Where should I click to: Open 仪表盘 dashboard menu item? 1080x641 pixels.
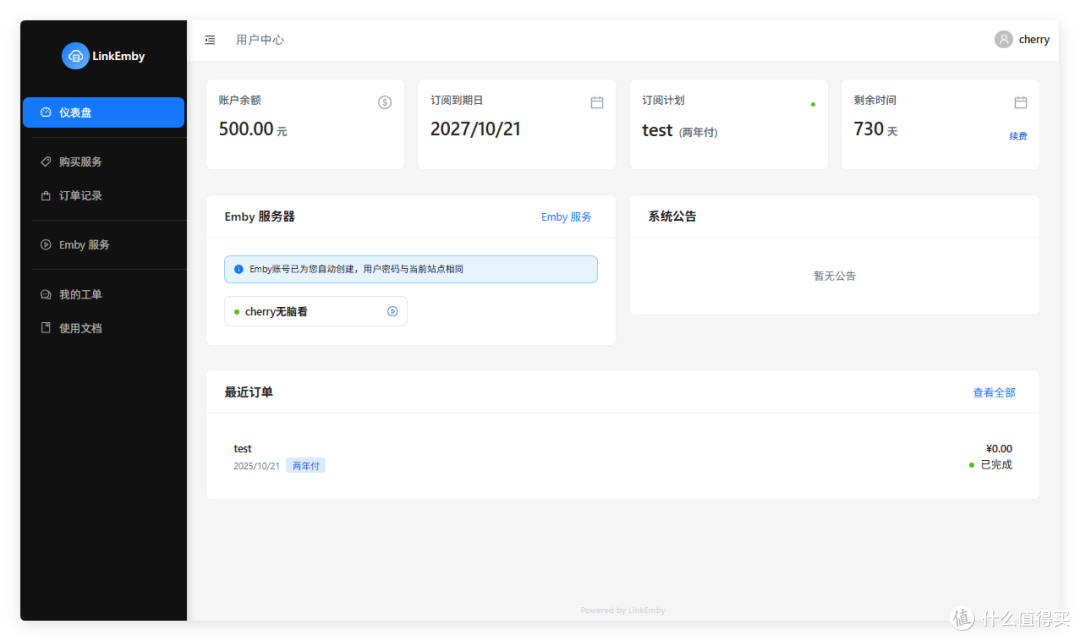coord(103,112)
